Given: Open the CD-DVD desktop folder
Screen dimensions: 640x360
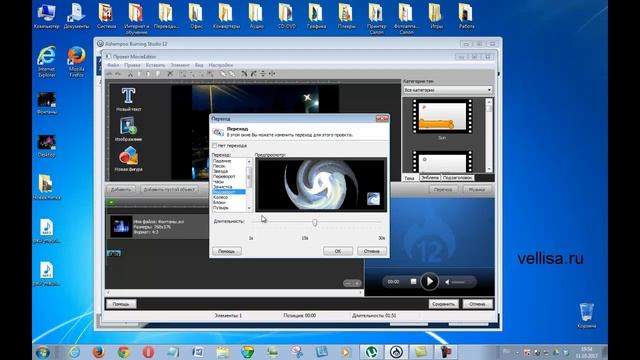Looking at the screenshot, I should pos(286,16).
